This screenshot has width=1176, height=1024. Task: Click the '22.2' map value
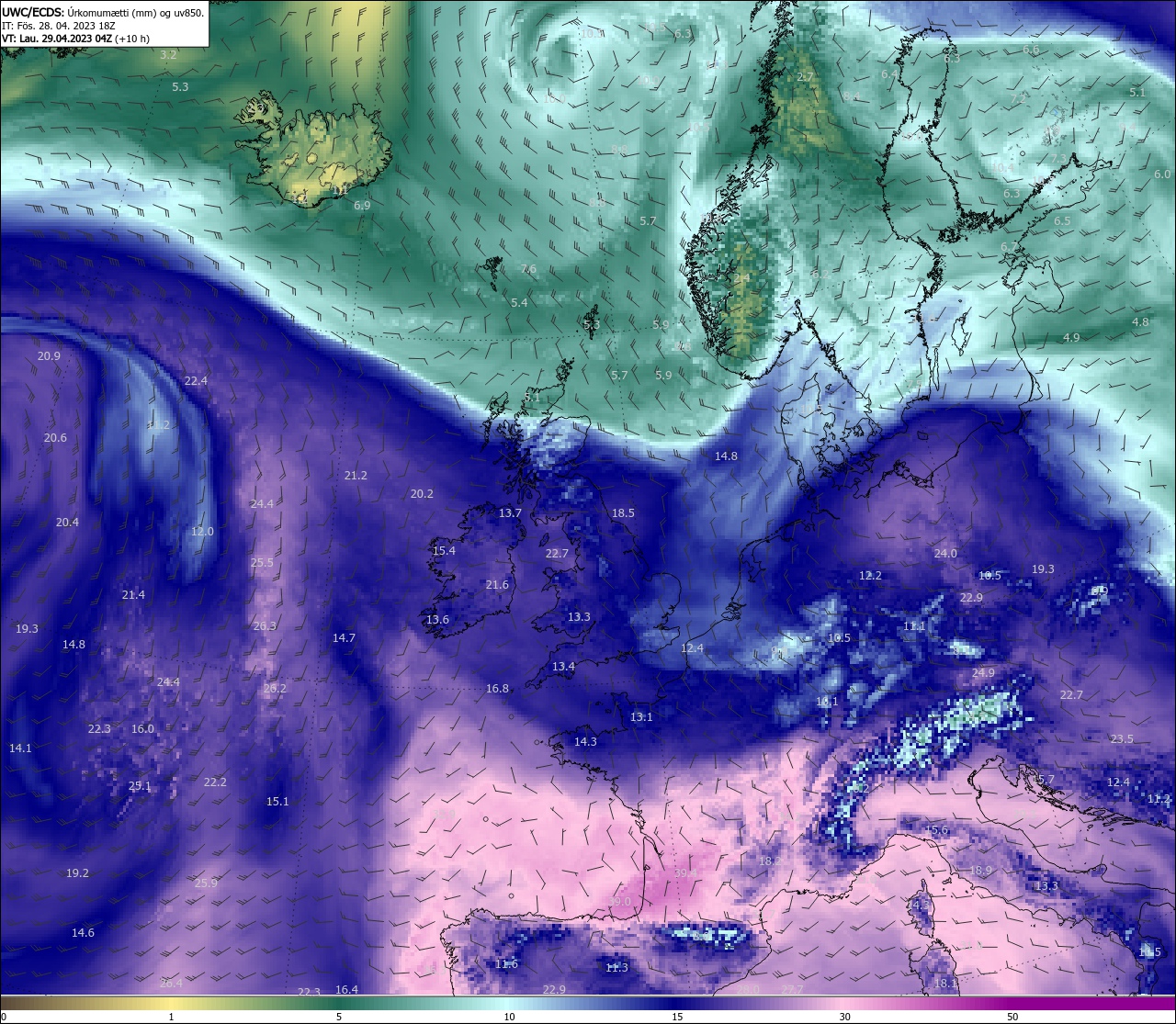coord(215,782)
